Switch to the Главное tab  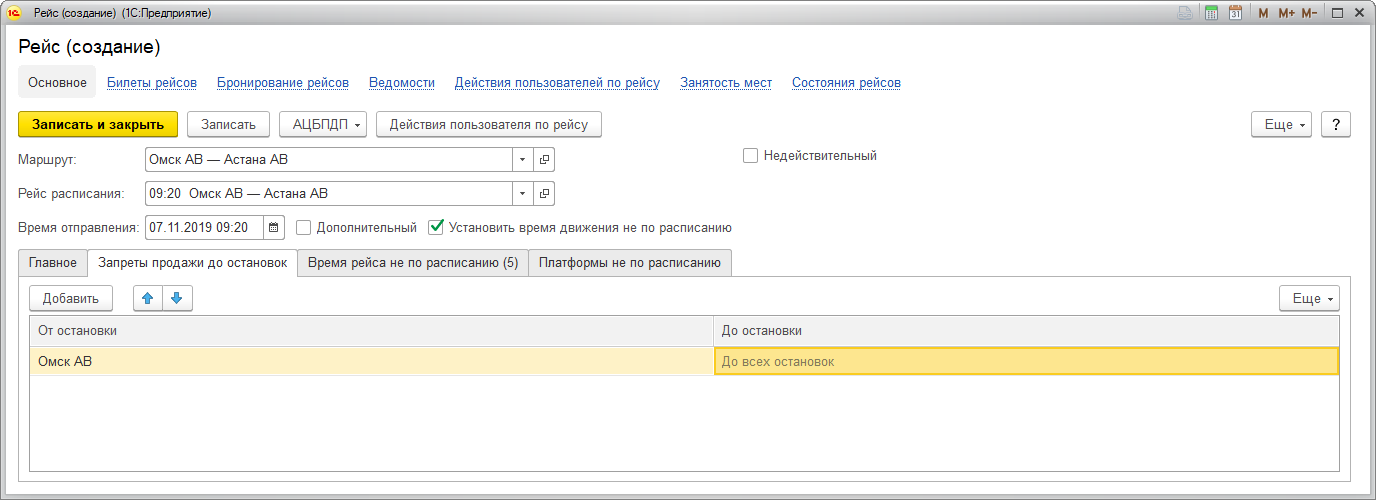pos(53,263)
